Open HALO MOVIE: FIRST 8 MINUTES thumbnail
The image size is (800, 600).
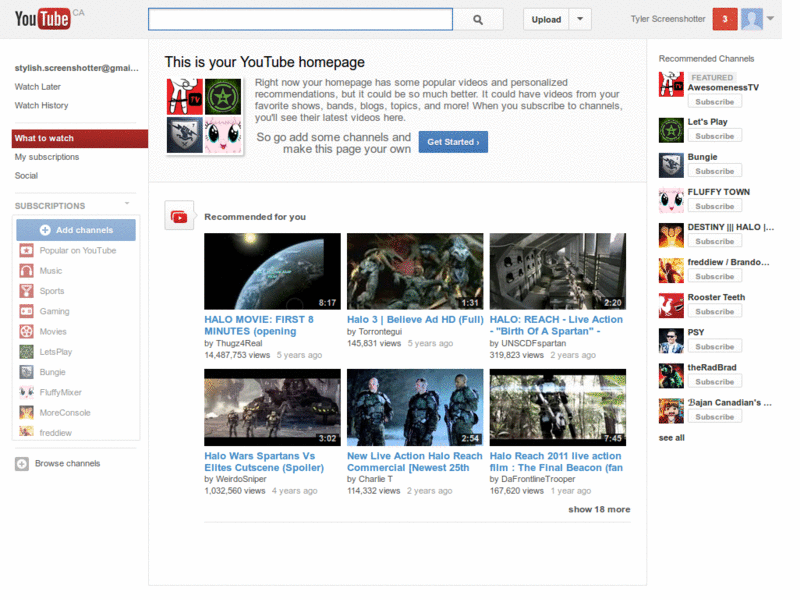[272, 271]
